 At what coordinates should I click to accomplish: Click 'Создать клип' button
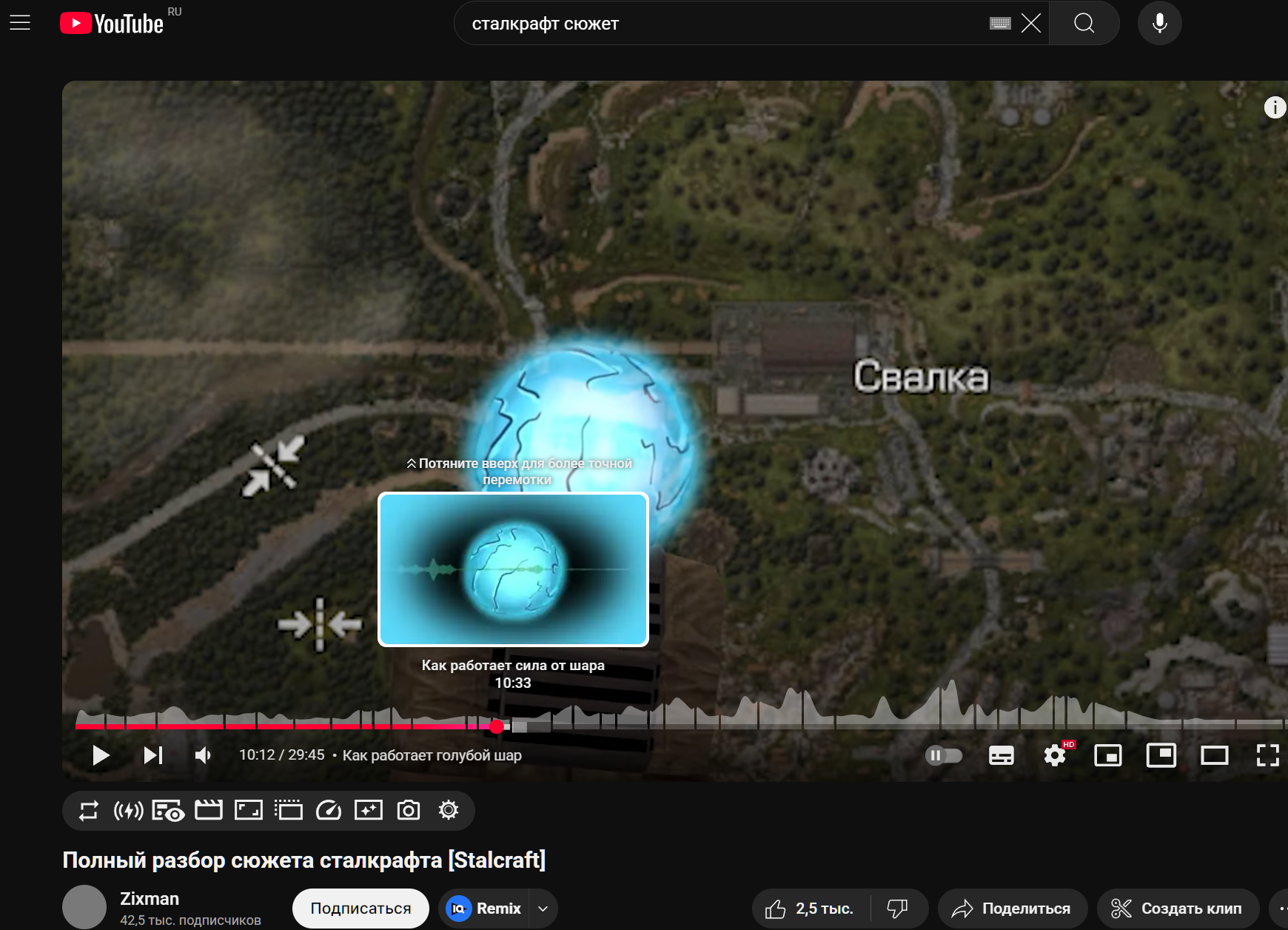click(x=1178, y=909)
